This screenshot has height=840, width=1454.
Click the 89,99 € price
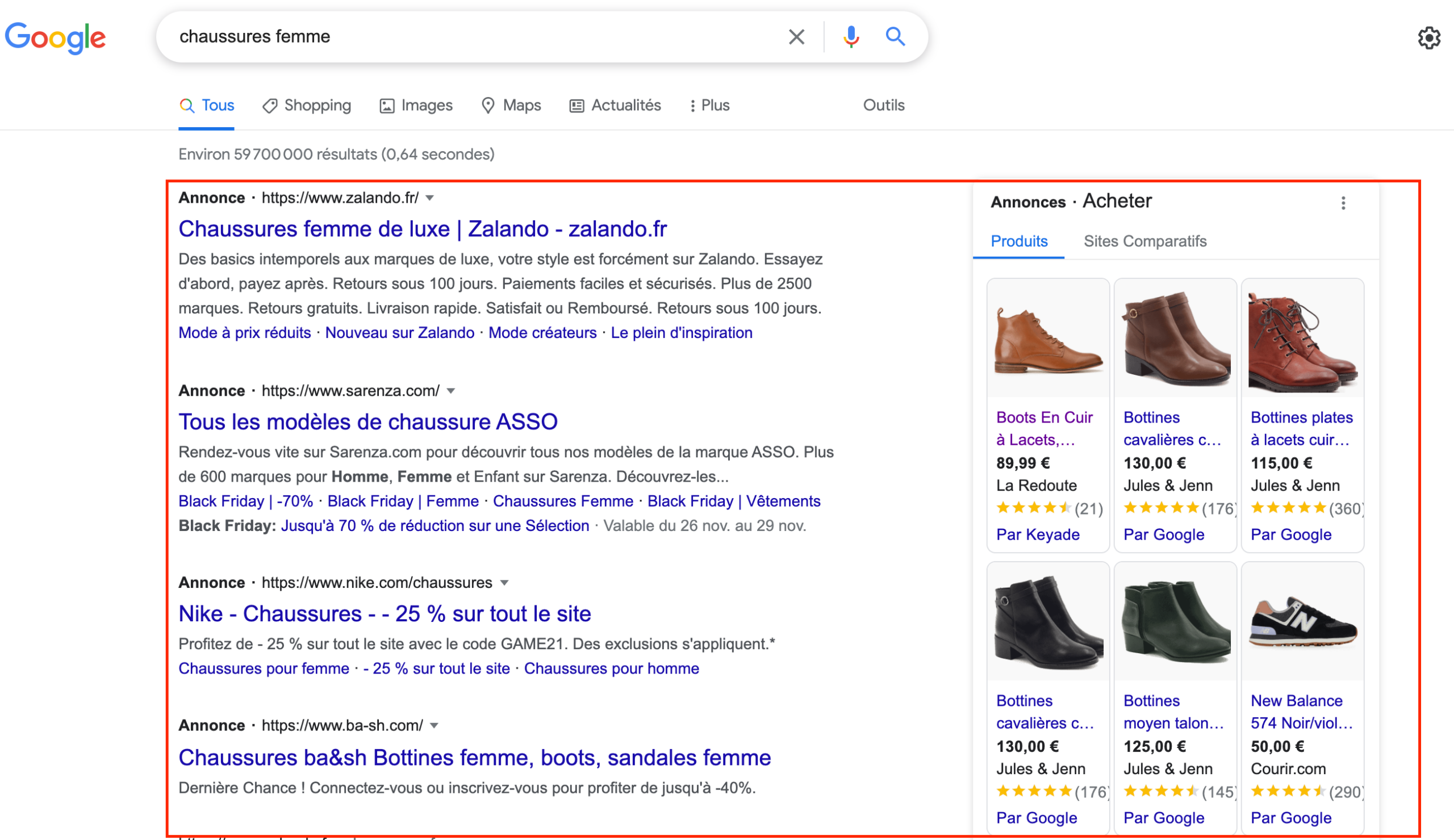tap(1022, 463)
